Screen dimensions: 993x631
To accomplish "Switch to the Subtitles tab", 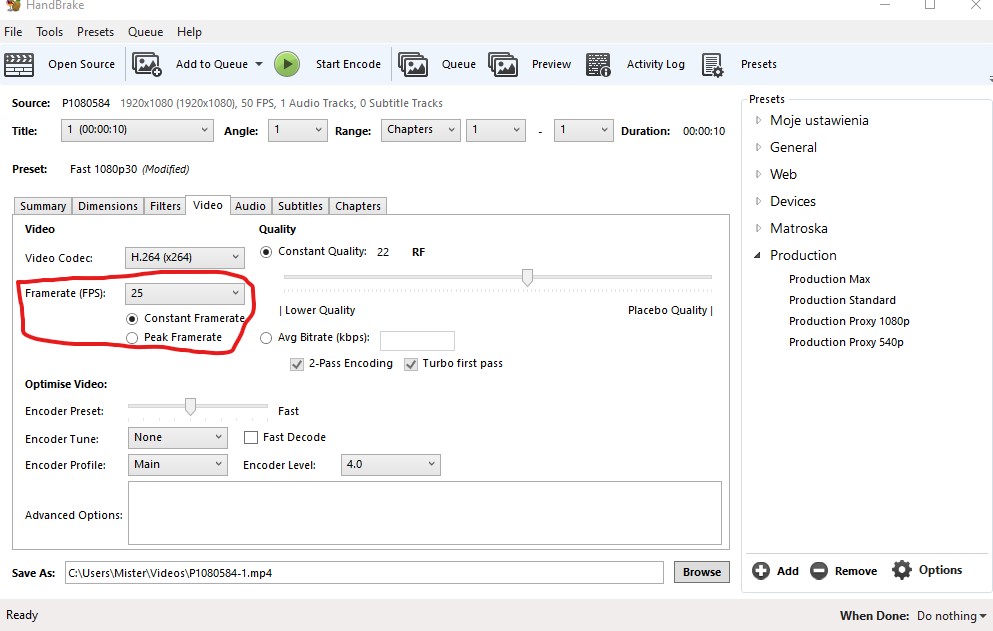I will (300, 206).
